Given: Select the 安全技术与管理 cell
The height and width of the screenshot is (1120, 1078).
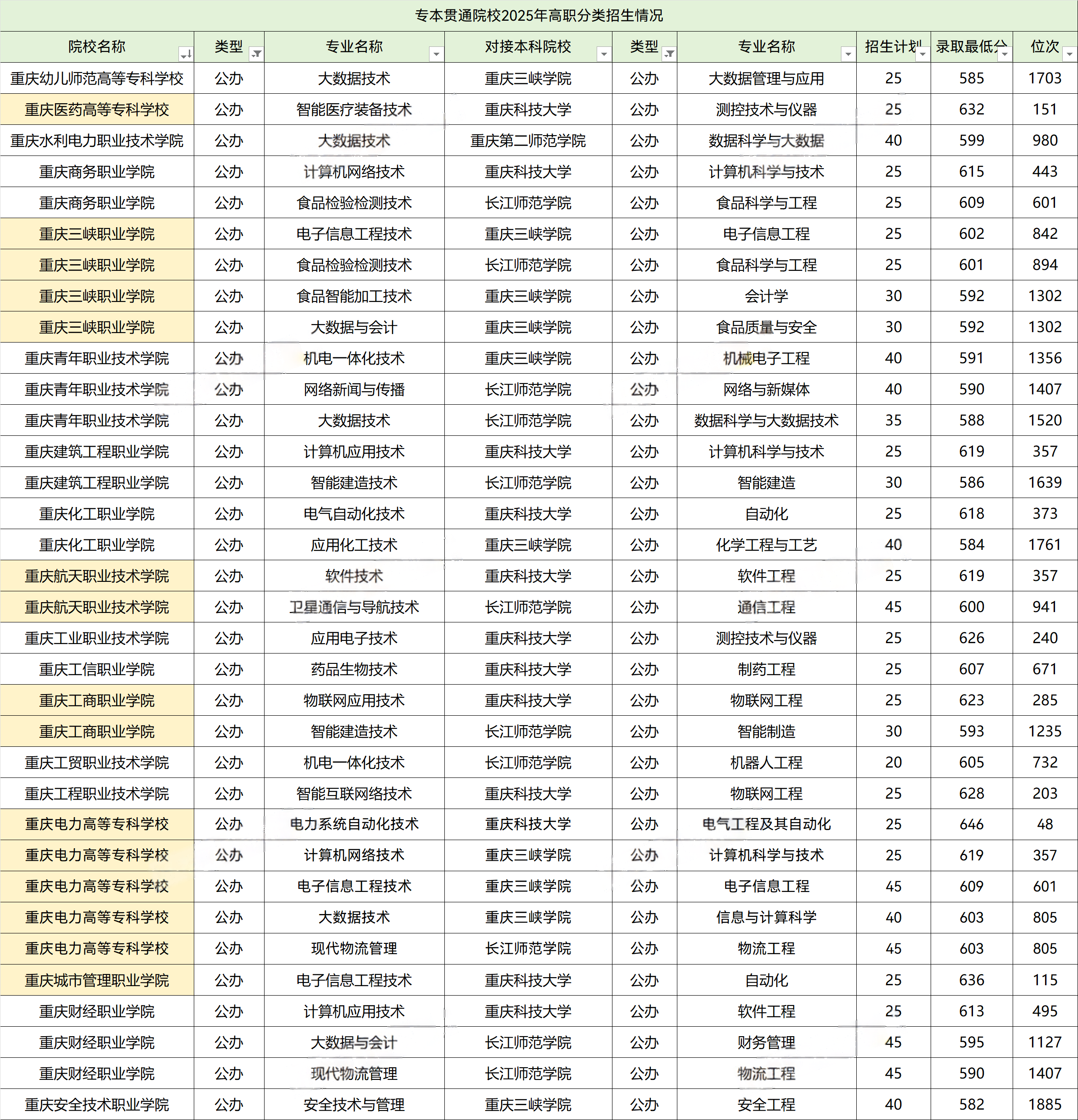Looking at the screenshot, I should [354, 1105].
